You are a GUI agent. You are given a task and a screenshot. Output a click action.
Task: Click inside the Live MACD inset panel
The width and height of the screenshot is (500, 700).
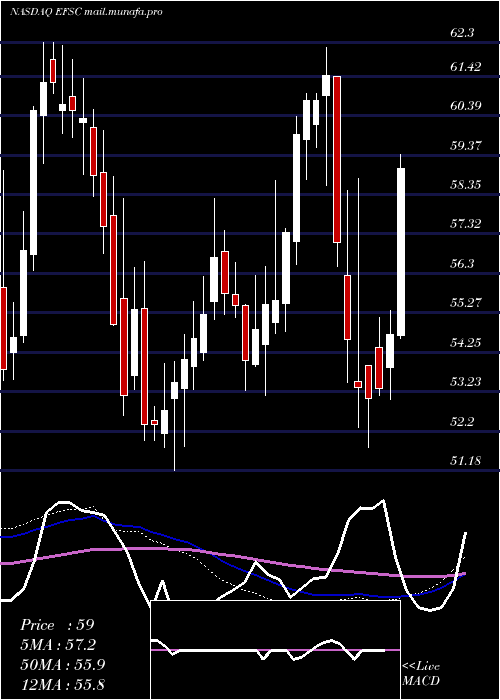[275, 650]
